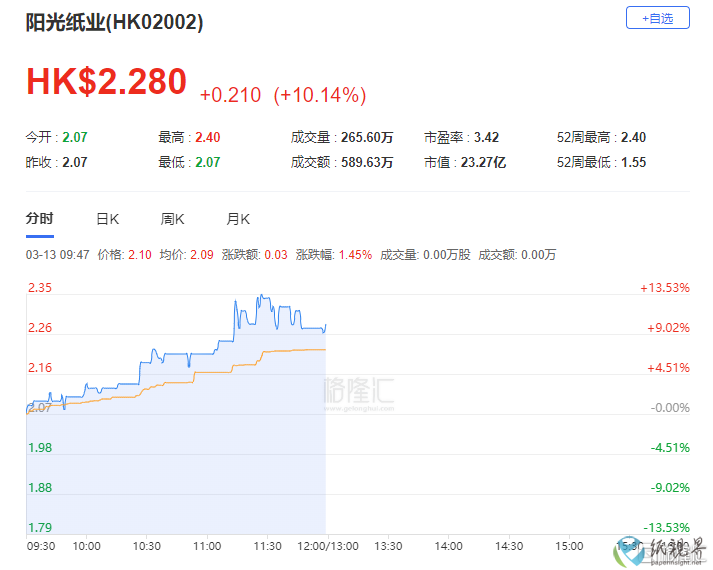The image size is (713, 570).
Task: Click the +9.02% axis label
Action: [x=668, y=328]
